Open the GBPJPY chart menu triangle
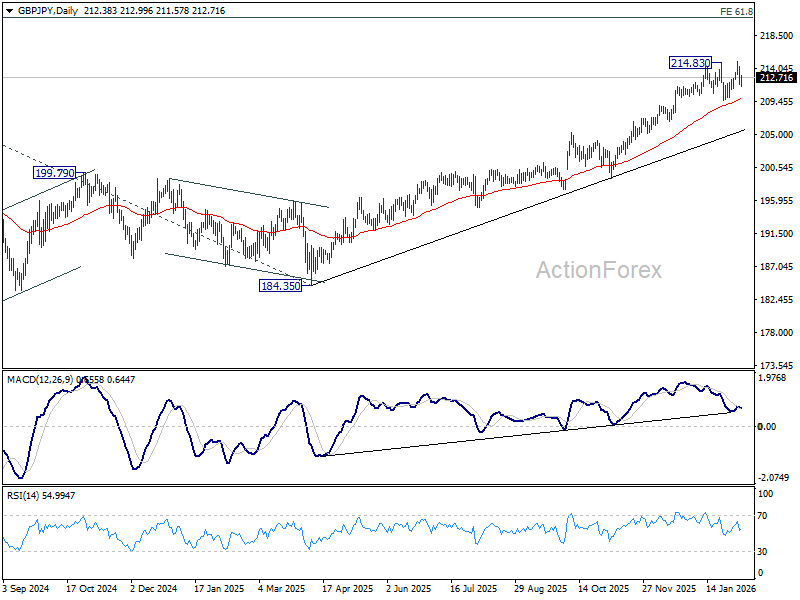This screenshot has width=800, height=600. (x=10, y=11)
